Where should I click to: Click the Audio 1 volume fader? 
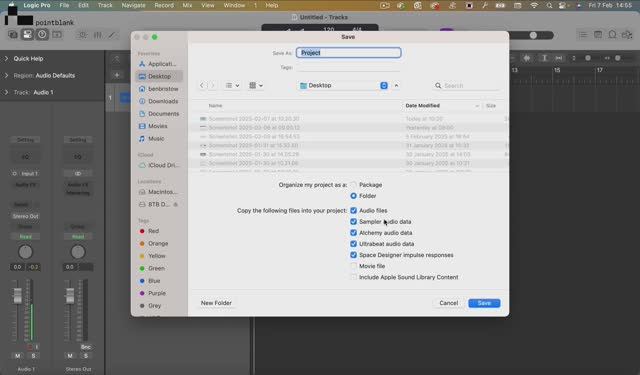point(18,295)
